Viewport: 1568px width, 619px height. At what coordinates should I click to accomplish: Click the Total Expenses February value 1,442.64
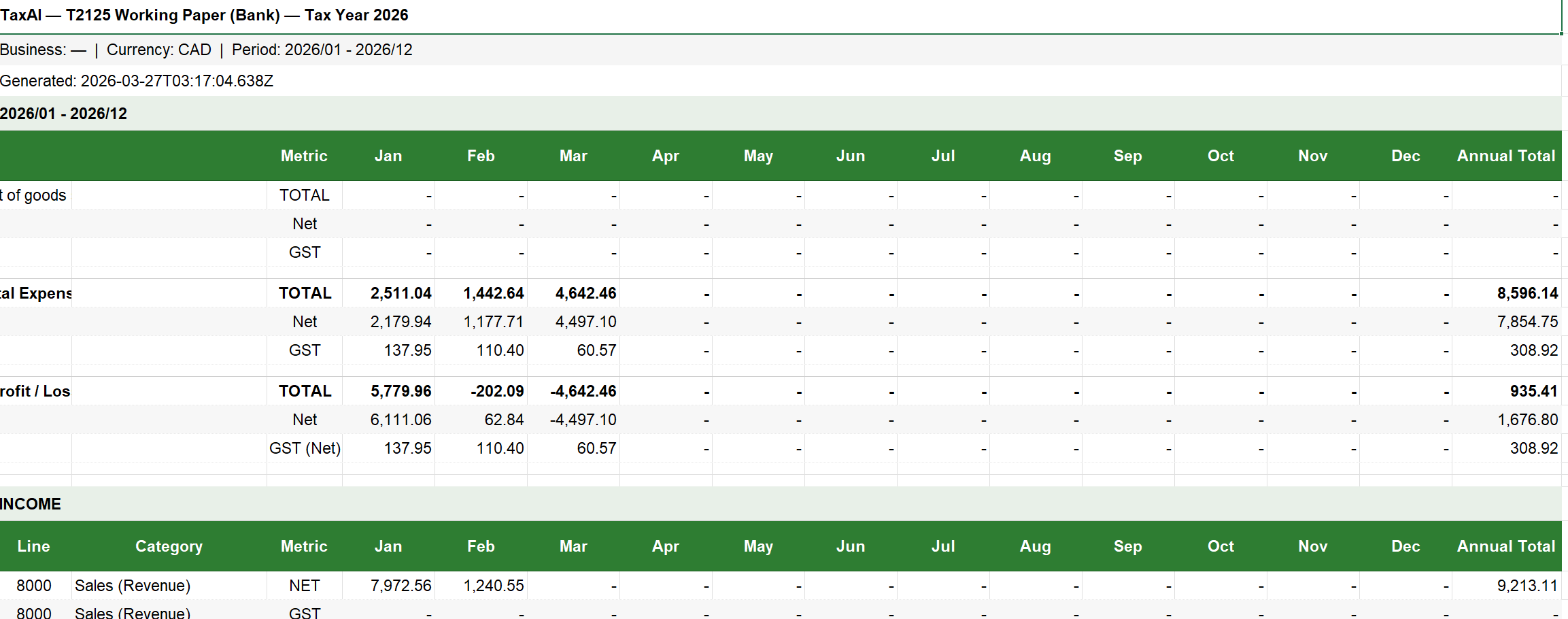pyautogui.click(x=493, y=293)
